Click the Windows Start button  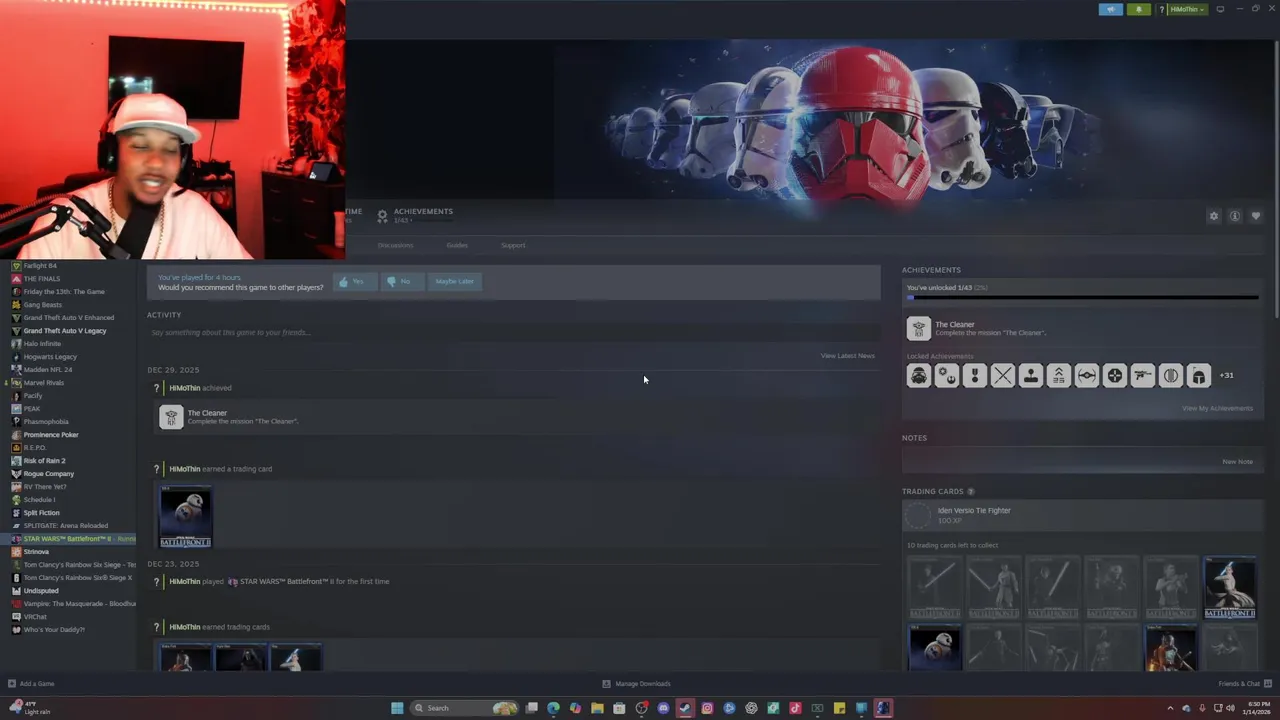(397, 708)
